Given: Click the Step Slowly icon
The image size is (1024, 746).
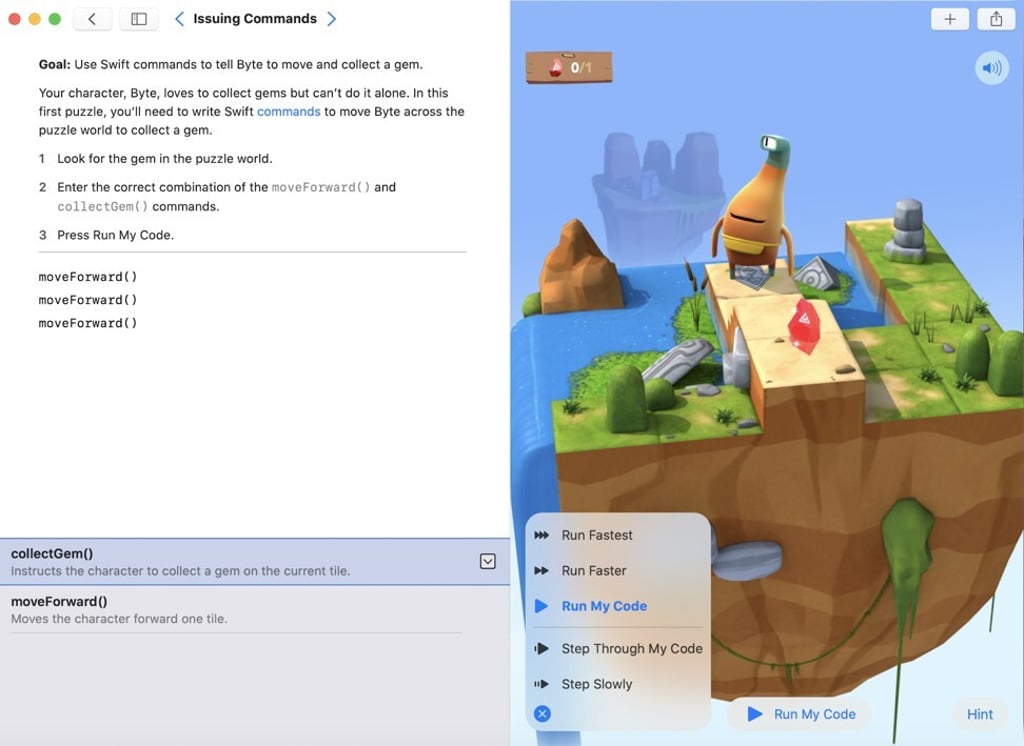Looking at the screenshot, I should click(x=541, y=684).
